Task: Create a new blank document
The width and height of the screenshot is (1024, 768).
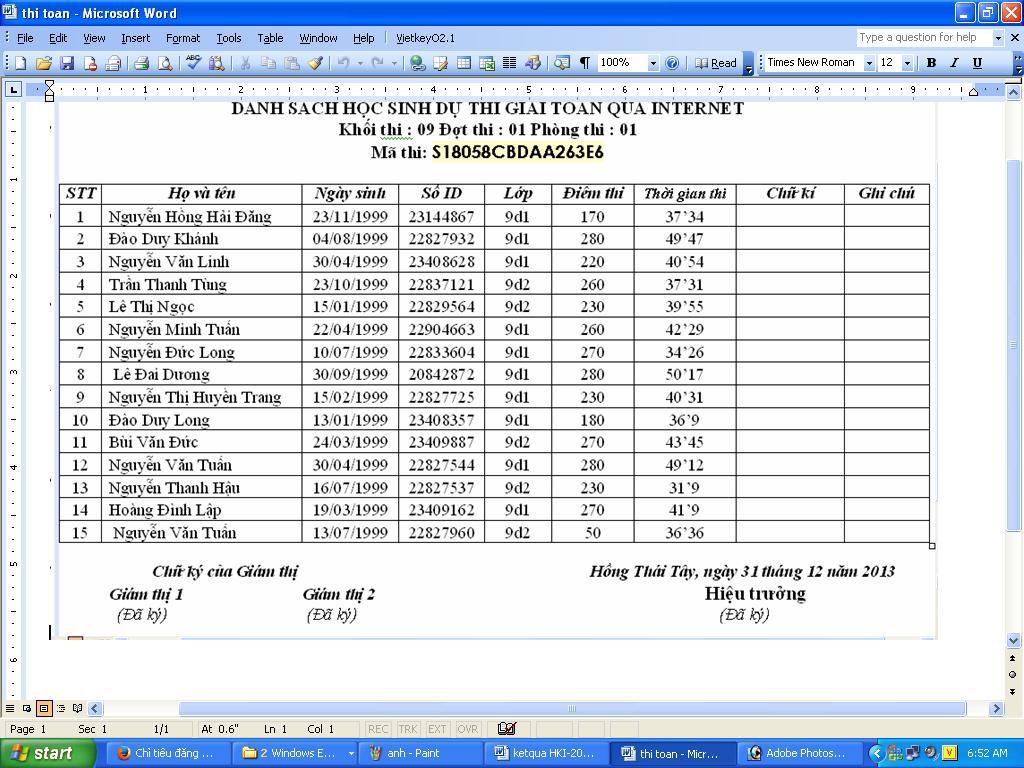Action: 21,63
